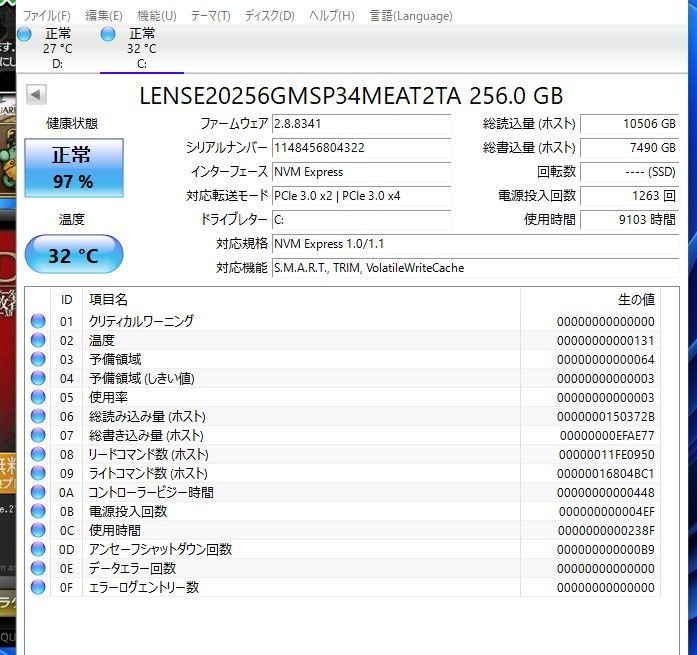Open the 機能(U) menu
This screenshot has width=697, height=655.
pos(156,16)
